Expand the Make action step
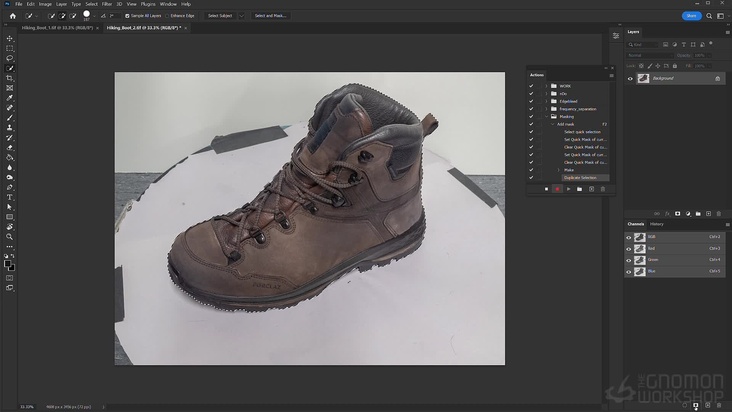The width and height of the screenshot is (732, 412). click(559, 170)
